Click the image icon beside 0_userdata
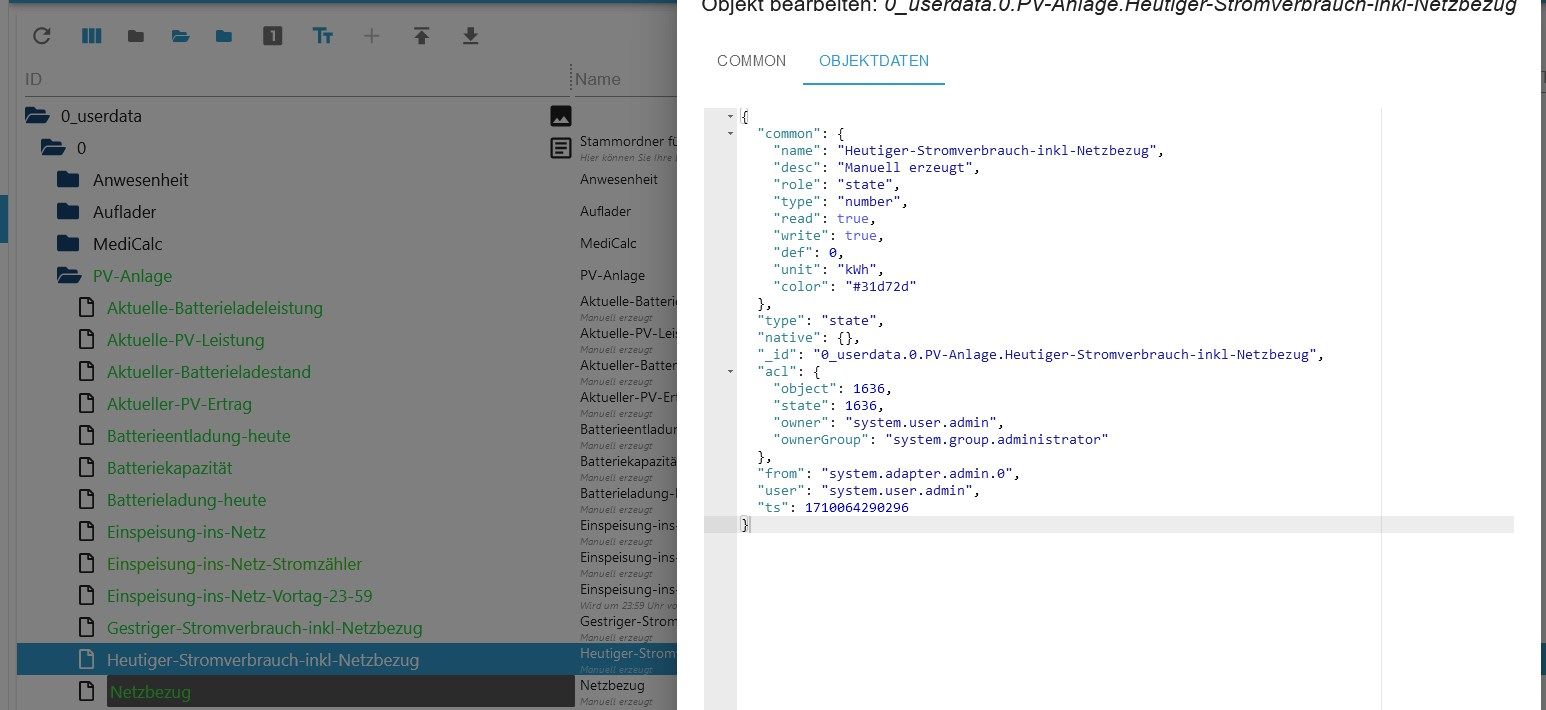The height and width of the screenshot is (710, 1546). (x=561, y=115)
